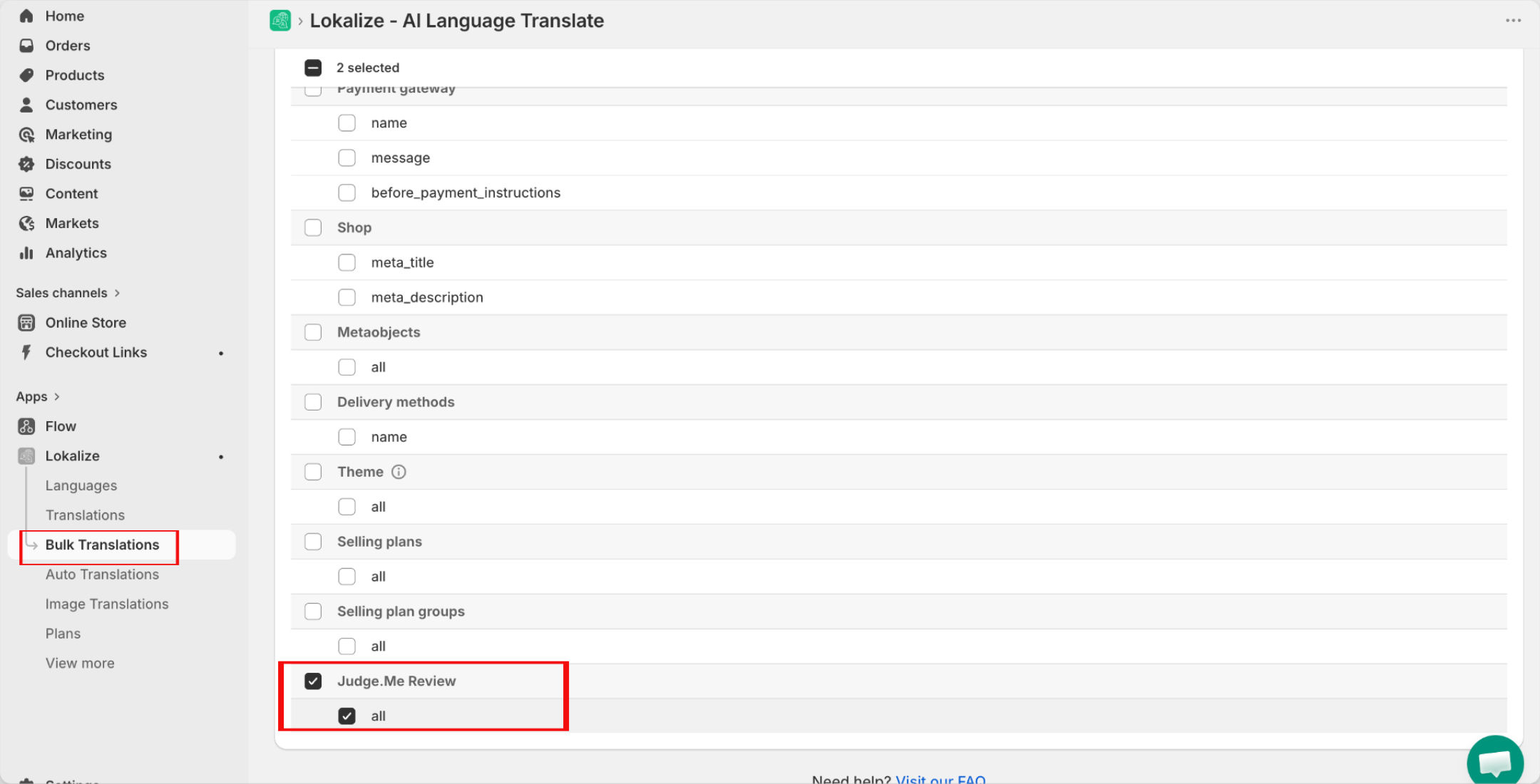Viewport: 1540px width, 784px height.
Task: Check the Metaobjects group checkbox
Action: (313, 332)
